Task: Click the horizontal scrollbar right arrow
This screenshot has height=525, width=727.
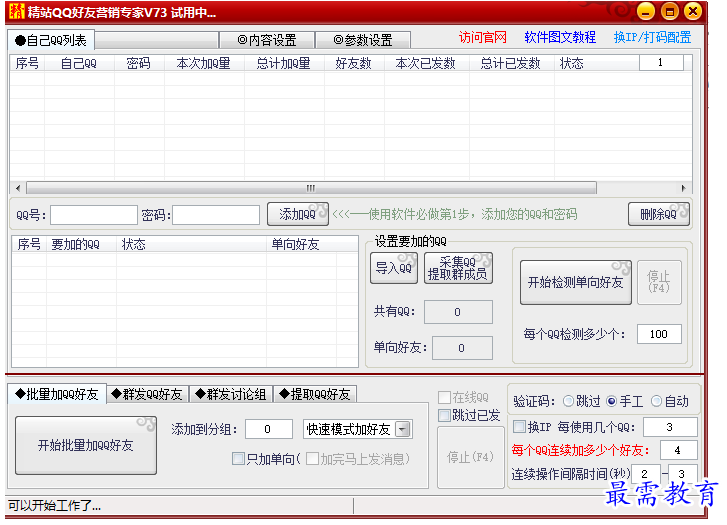Action: point(683,188)
